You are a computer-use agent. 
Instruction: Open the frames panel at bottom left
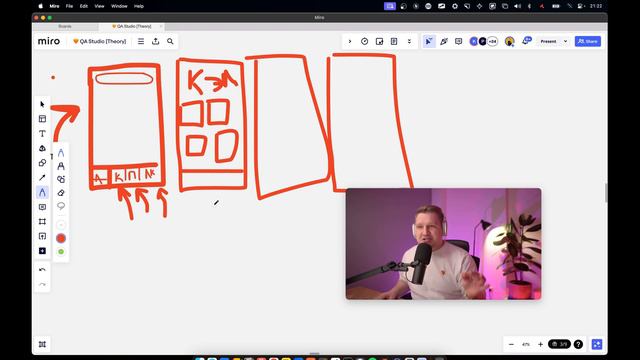click(x=42, y=344)
